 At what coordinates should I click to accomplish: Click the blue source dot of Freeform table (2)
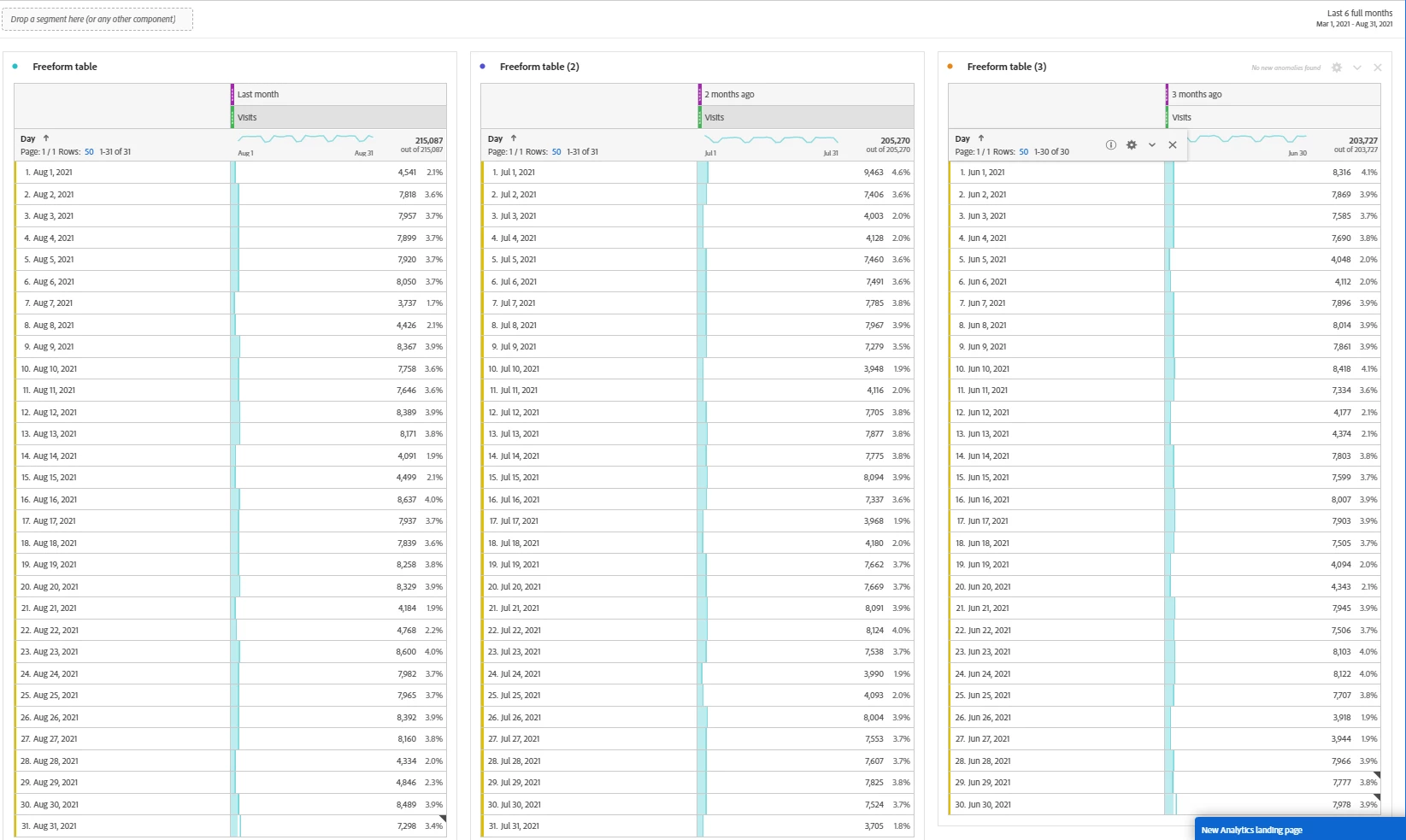point(483,67)
